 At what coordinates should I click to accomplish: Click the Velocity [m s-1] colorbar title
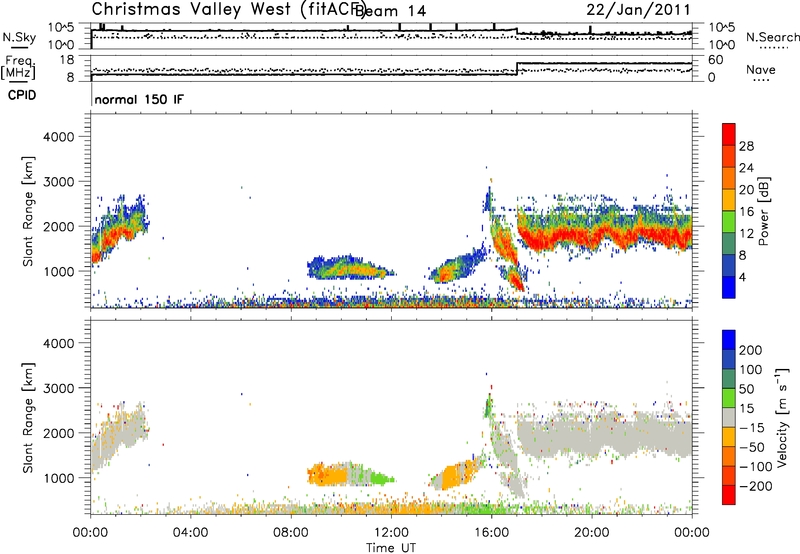(782, 417)
